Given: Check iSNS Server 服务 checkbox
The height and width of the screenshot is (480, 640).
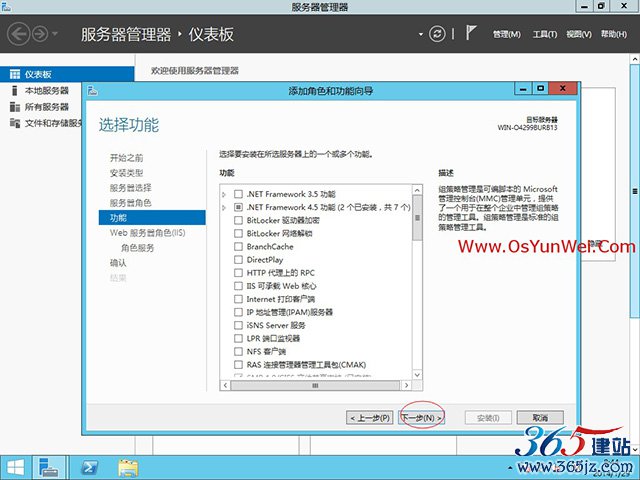Looking at the screenshot, I should click(x=238, y=325).
